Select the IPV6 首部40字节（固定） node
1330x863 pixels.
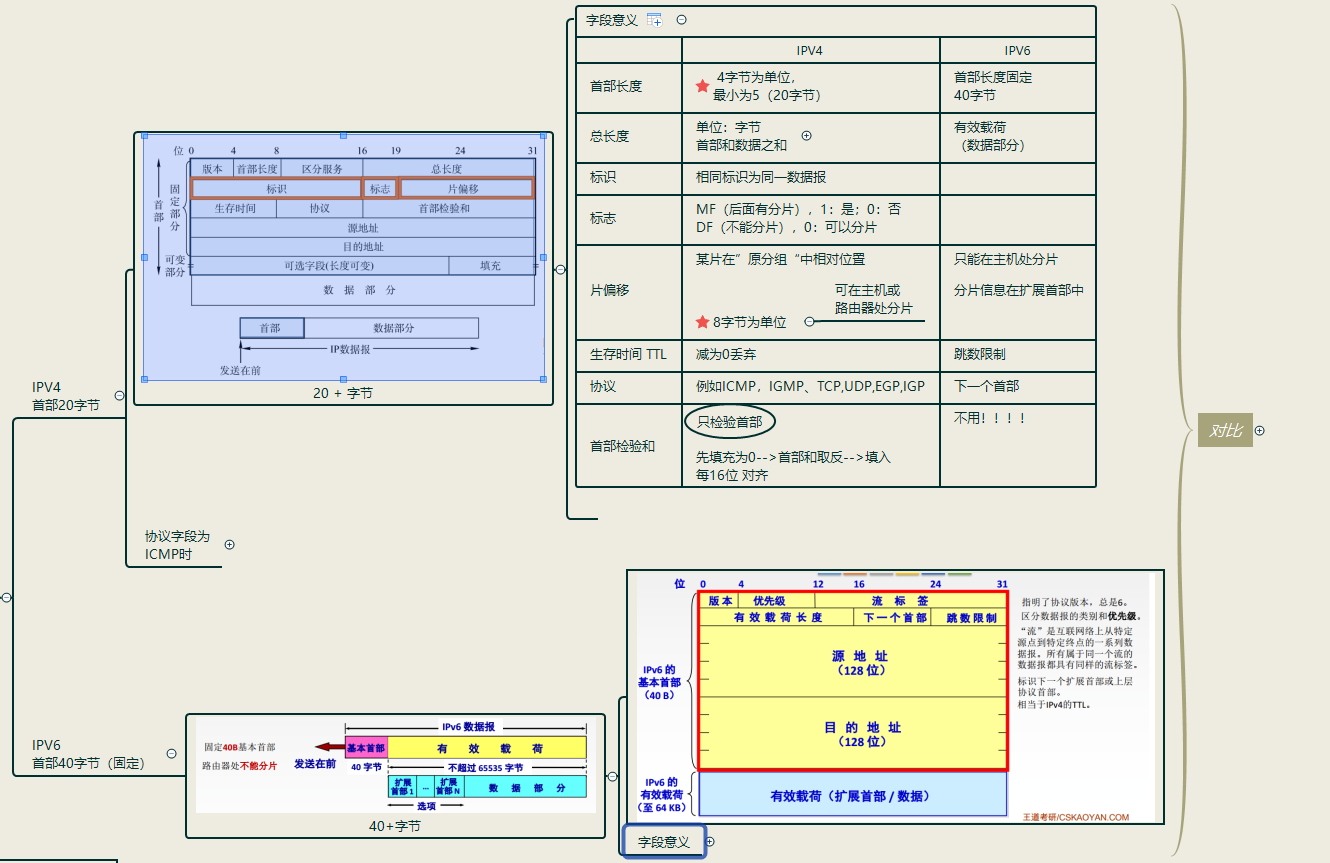coord(88,754)
